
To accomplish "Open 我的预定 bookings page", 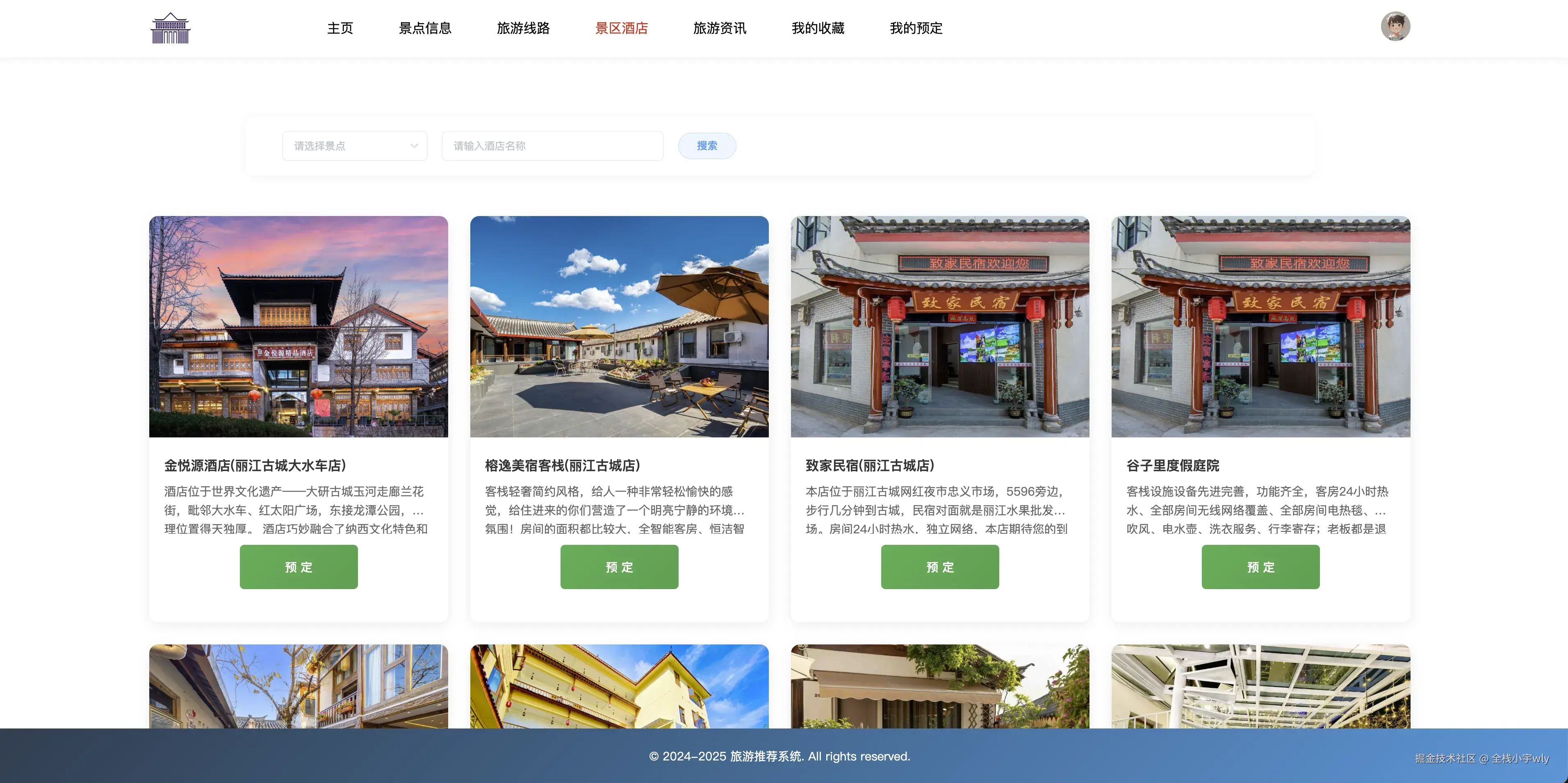I will [x=916, y=28].
